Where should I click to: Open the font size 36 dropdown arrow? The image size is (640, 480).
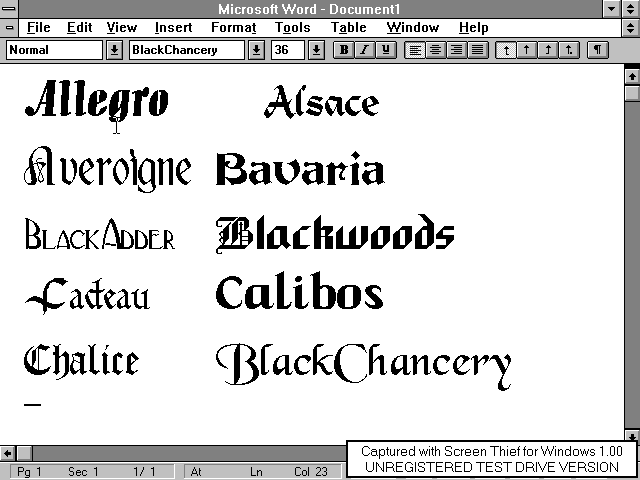tap(316, 49)
